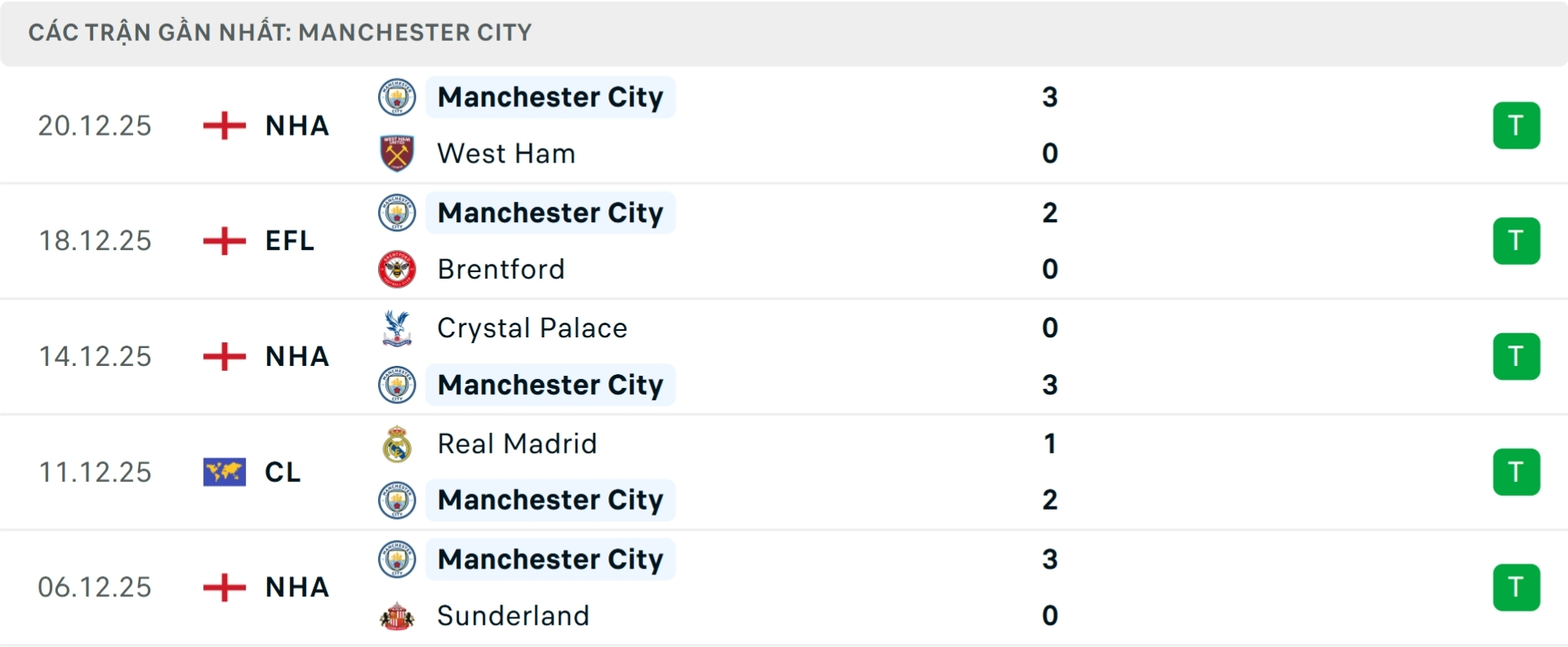
Task: Open the West Ham team link
Action: pos(506,154)
